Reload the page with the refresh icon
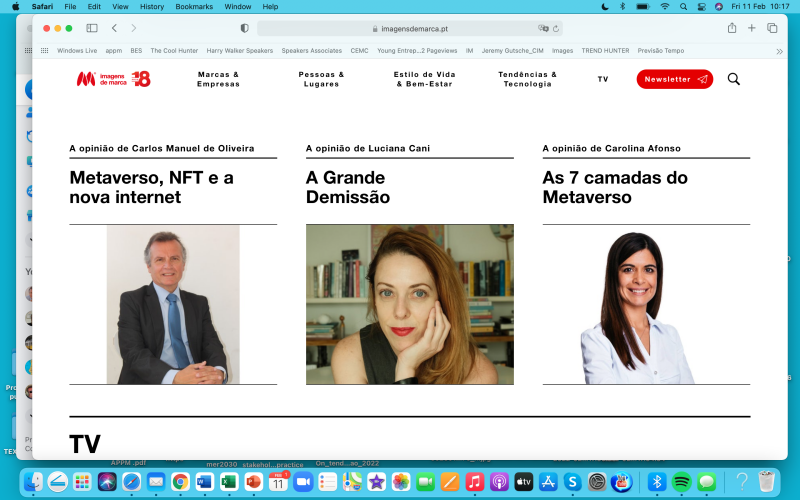 556,29
